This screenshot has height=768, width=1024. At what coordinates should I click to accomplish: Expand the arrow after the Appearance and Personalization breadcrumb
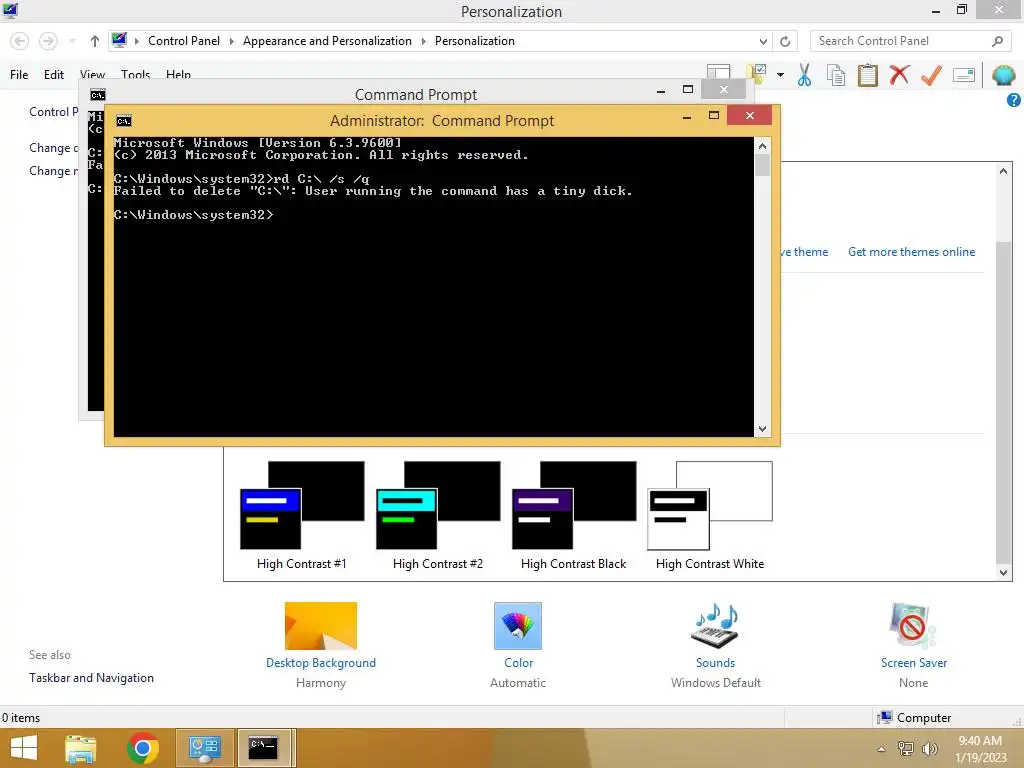click(x=423, y=41)
